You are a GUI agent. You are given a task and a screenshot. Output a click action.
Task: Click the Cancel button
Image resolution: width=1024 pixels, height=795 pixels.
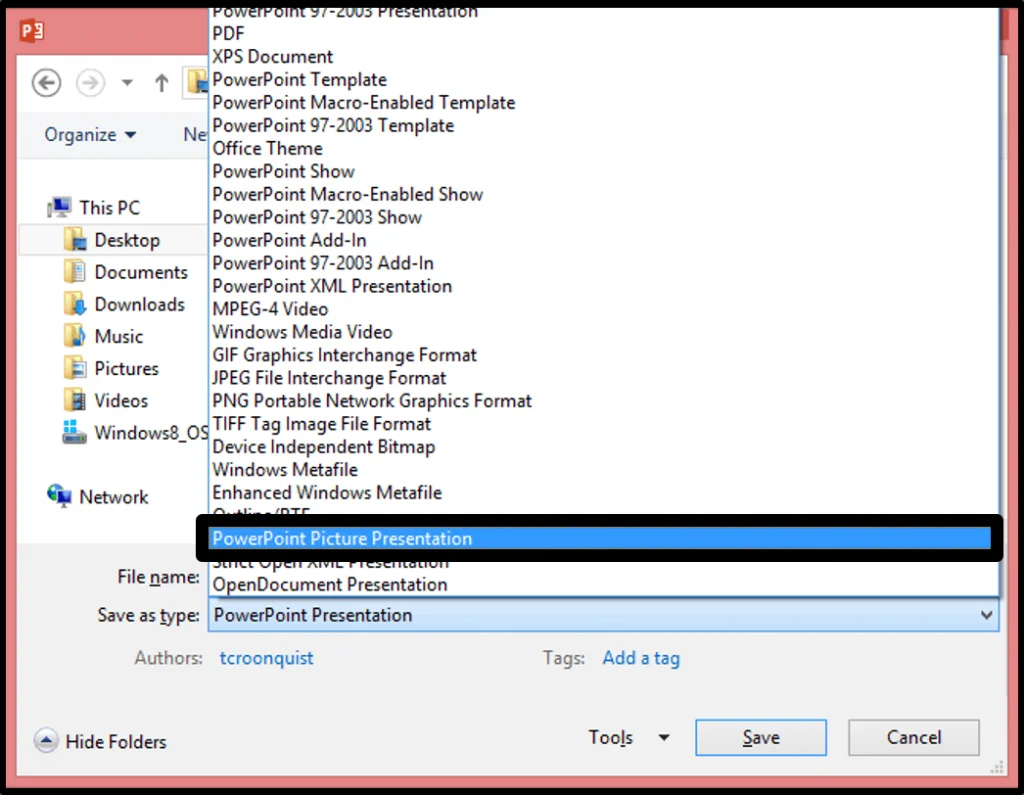click(x=914, y=738)
